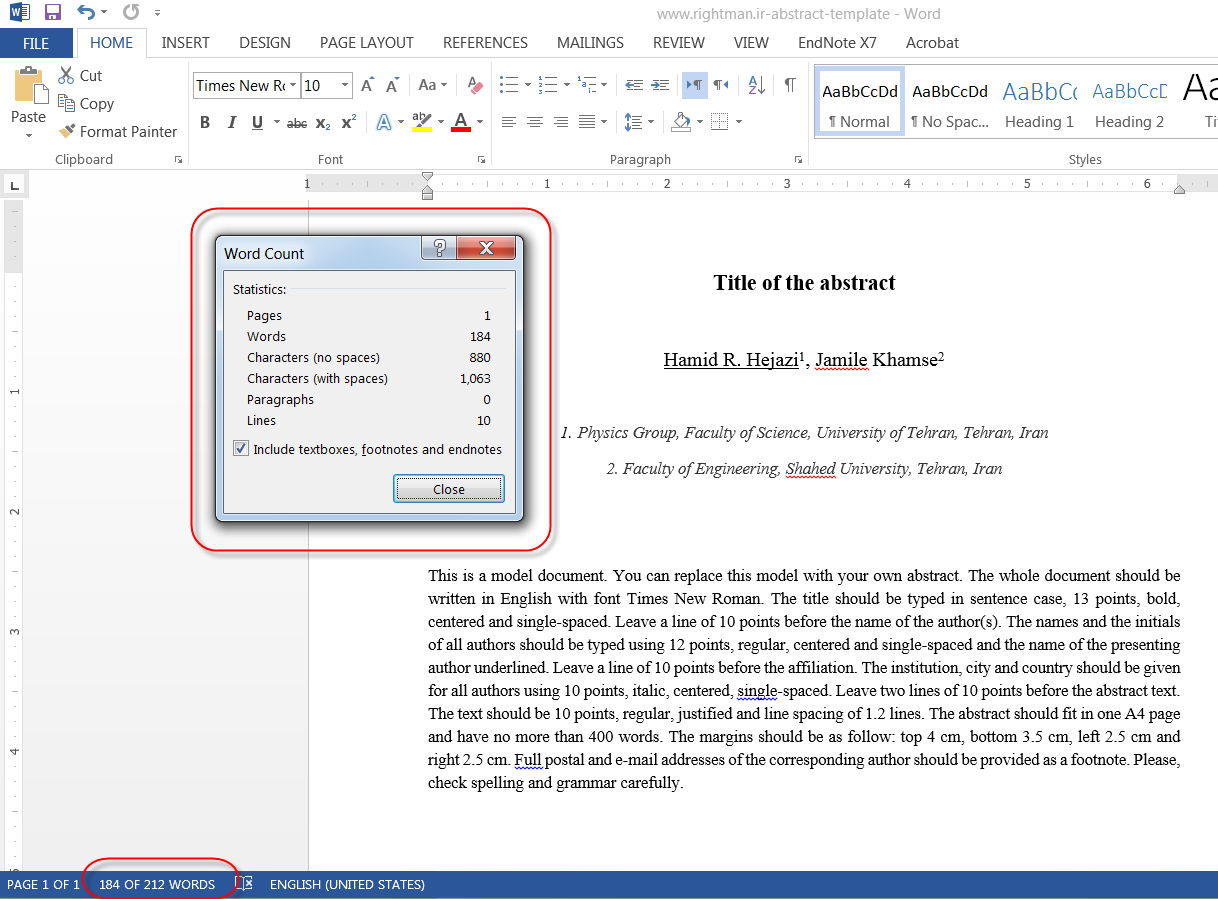This screenshot has height=899, width=1218.
Task: Click the Bullets list icon
Action: point(509,85)
